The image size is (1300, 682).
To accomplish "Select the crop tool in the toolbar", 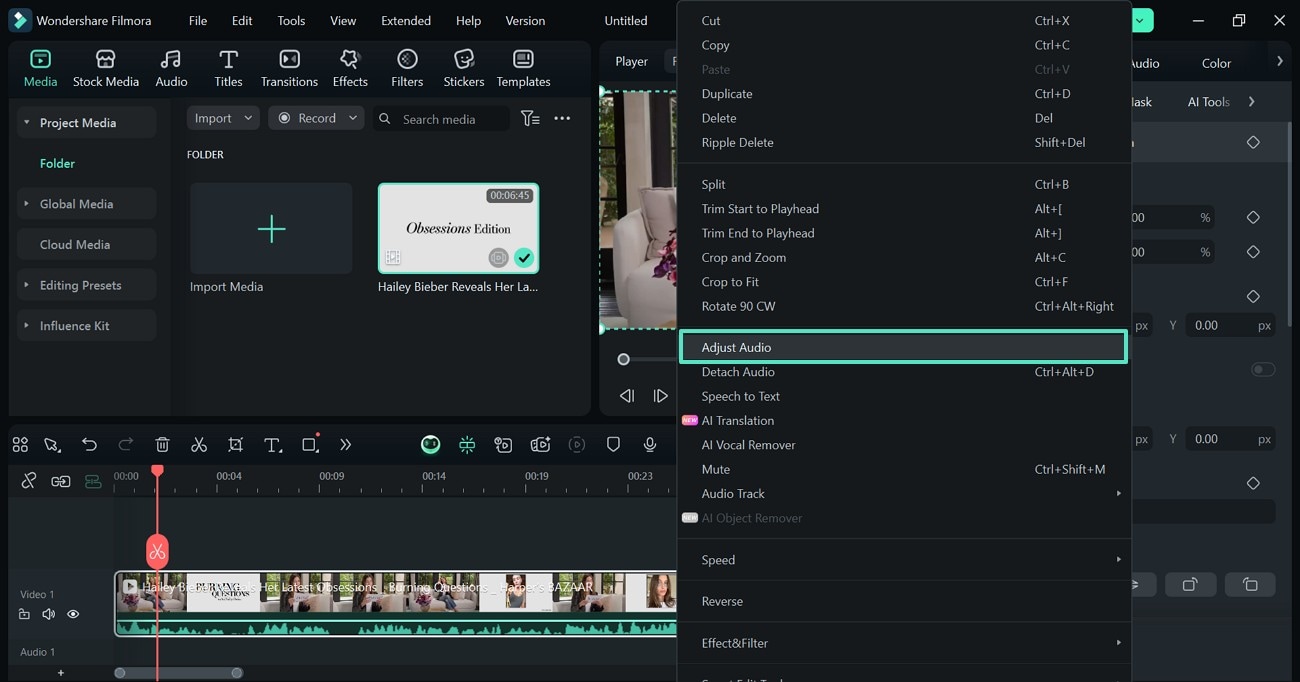I will click(235, 444).
